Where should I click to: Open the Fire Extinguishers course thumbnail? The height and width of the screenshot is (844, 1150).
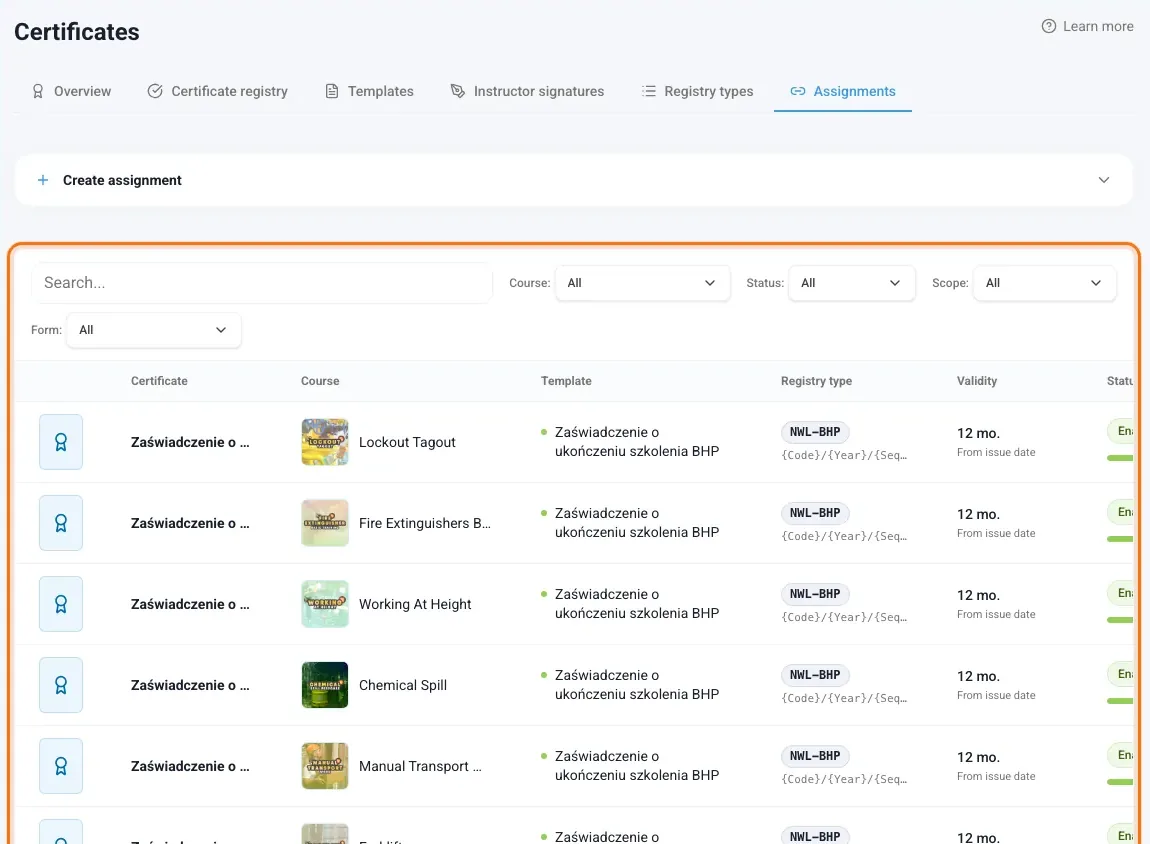(x=325, y=523)
